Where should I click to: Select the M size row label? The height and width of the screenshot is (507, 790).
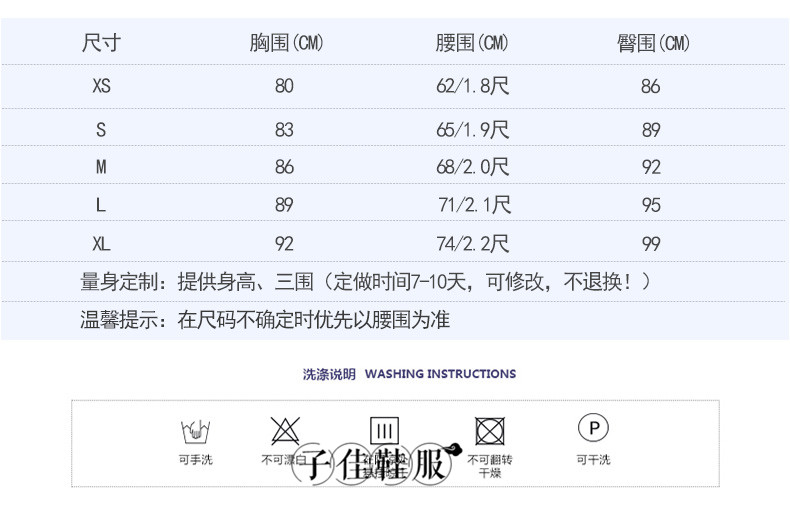coord(101,167)
